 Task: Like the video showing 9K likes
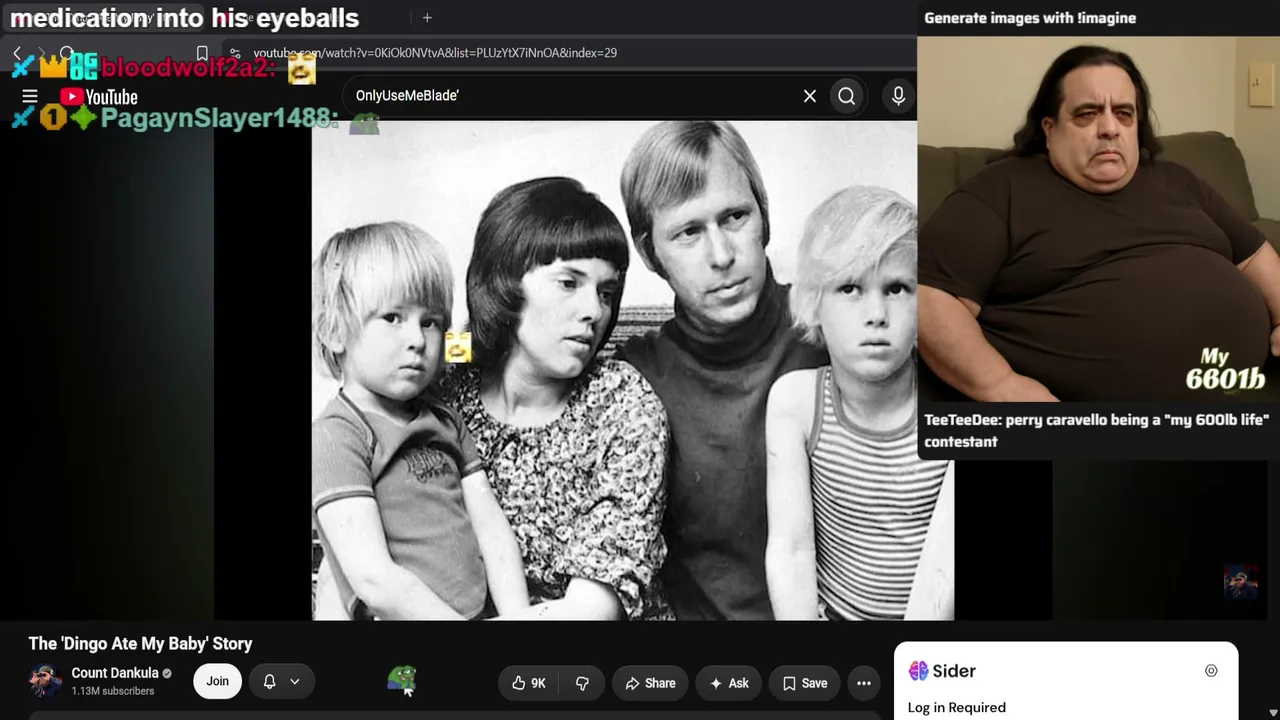528,683
